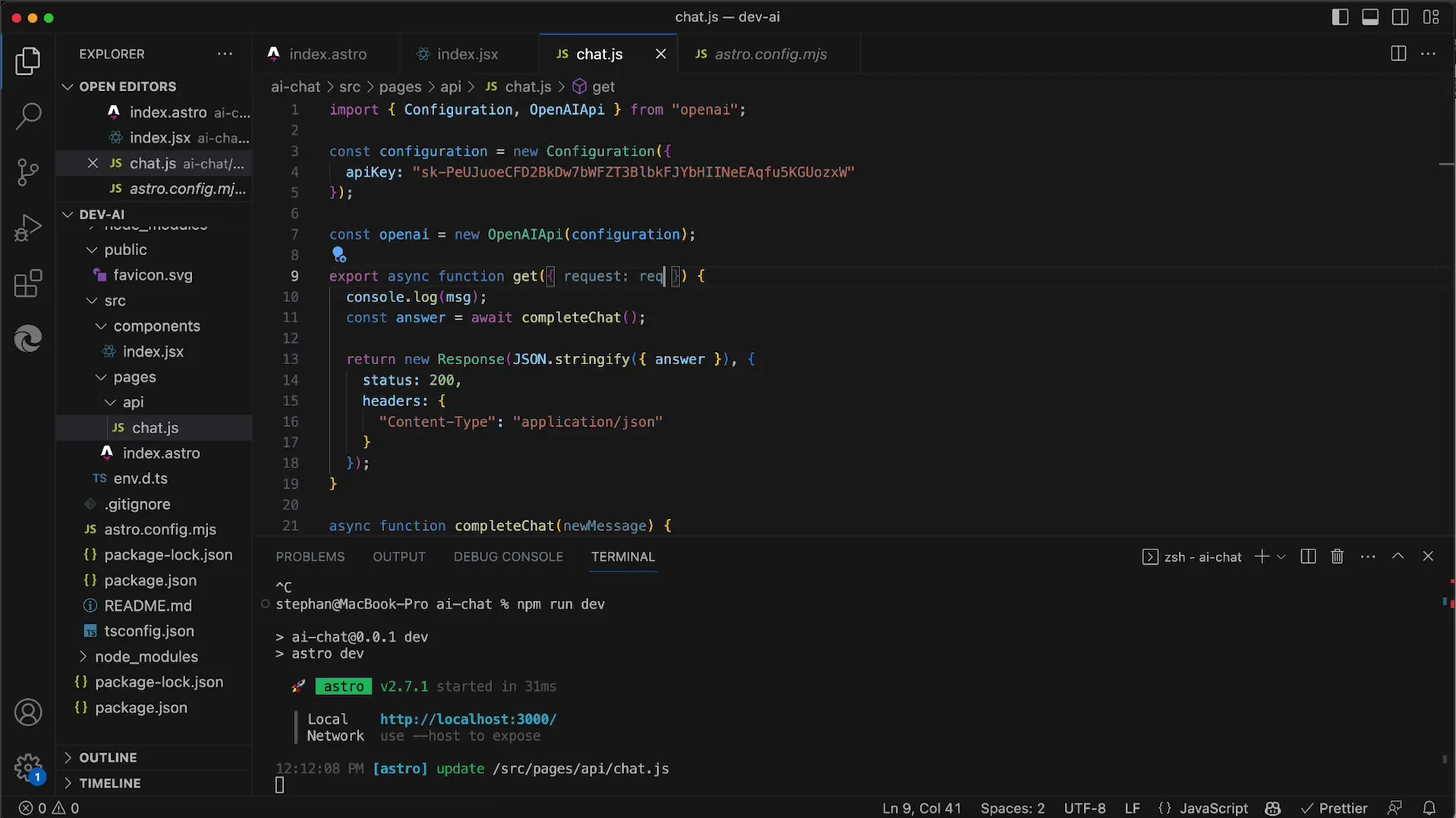Open README.md in file tree
Image resolution: width=1456 pixels, height=818 pixels.
pos(147,606)
